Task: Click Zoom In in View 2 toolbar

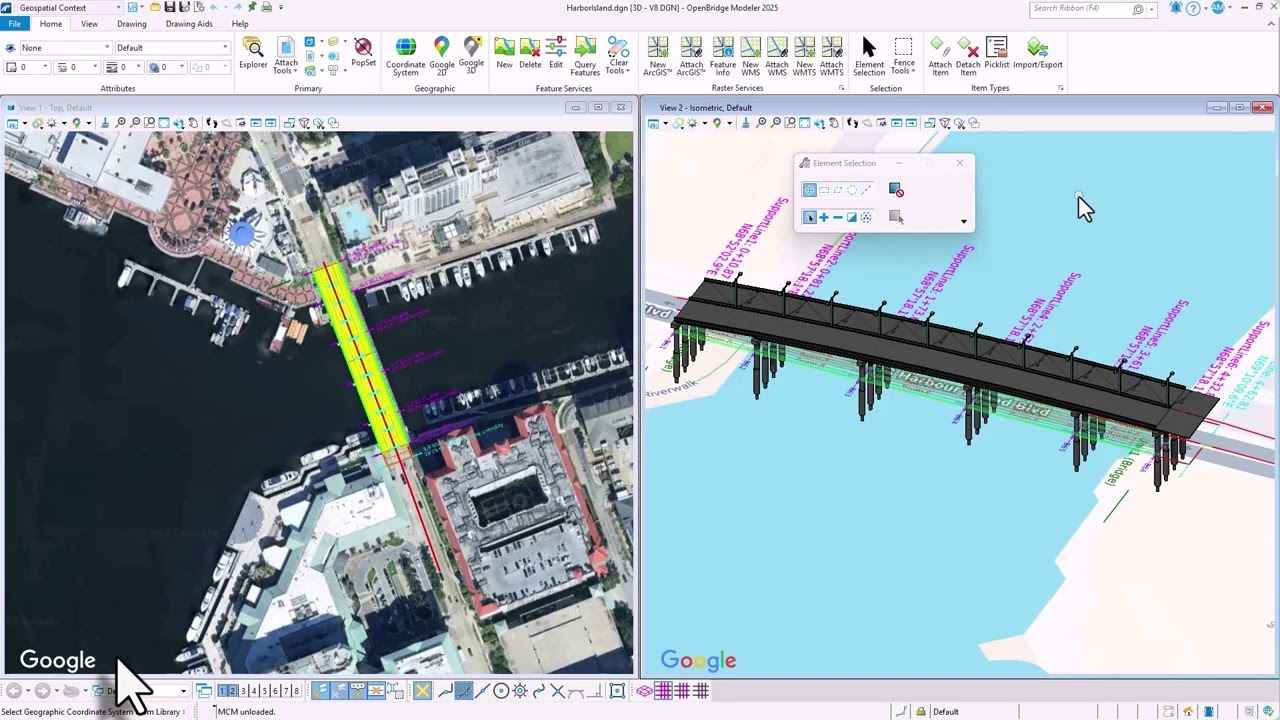Action: [x=761, y=123]
